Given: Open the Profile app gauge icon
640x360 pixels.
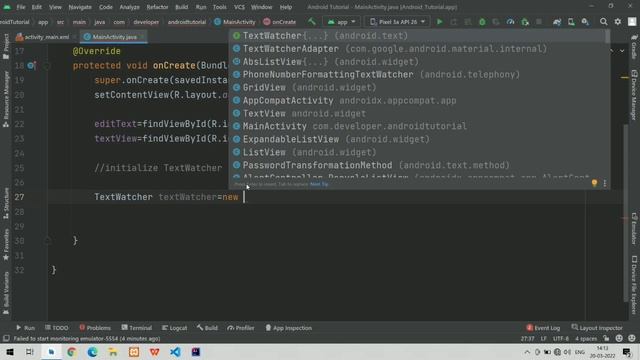Looking at the screenshot, I should (x=510, y=22).
